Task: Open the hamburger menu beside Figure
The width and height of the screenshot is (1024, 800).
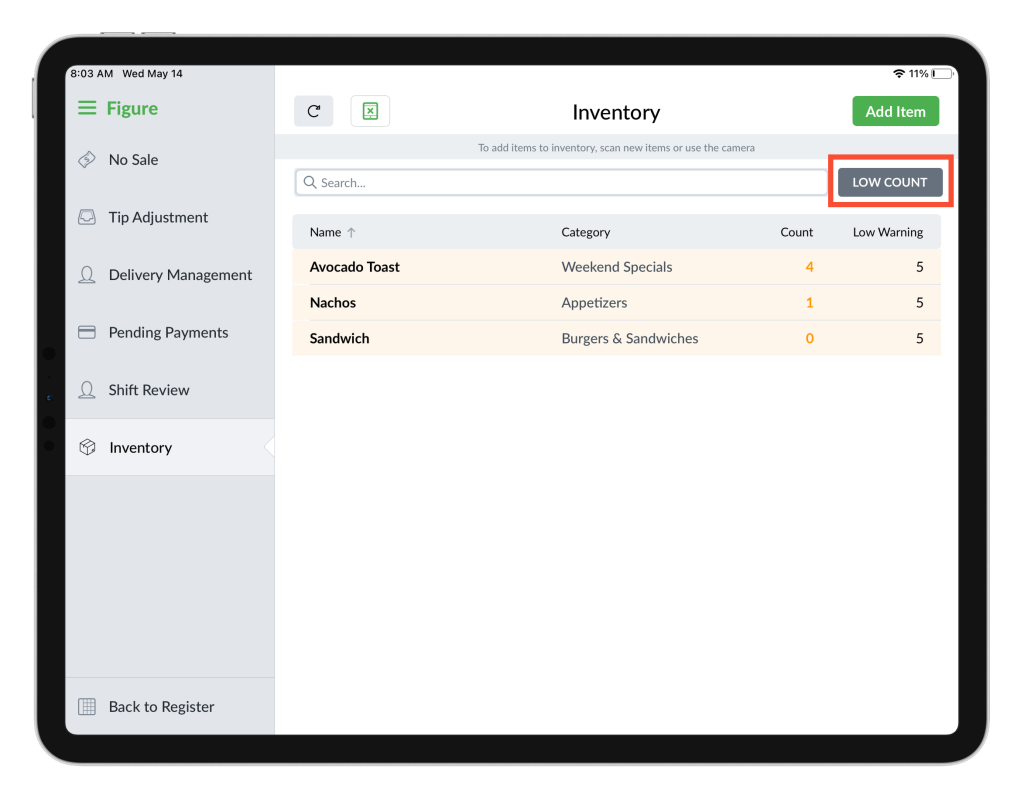Action: (87, 108)
